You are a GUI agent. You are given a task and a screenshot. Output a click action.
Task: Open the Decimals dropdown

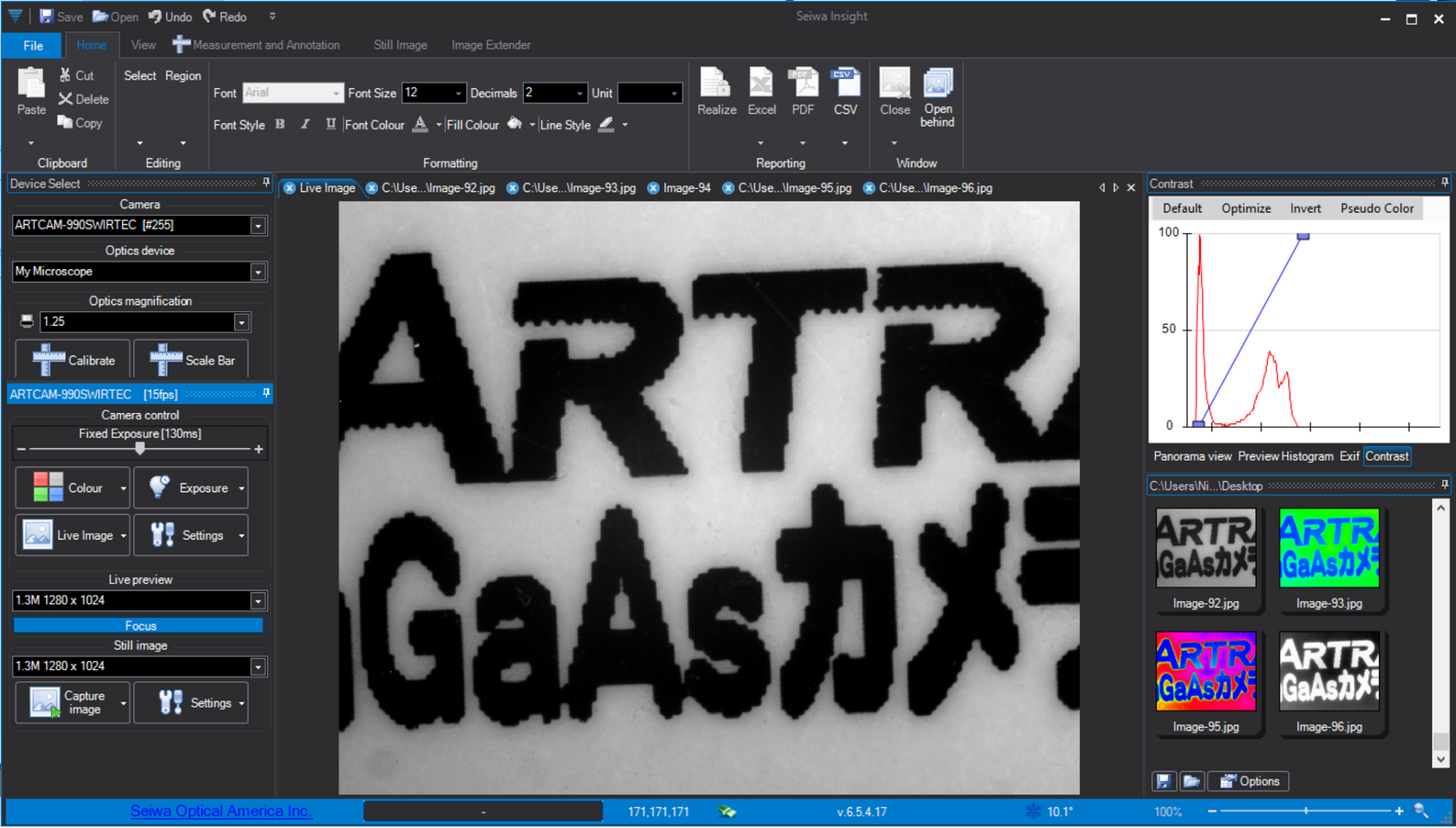[x=579, y=93]
